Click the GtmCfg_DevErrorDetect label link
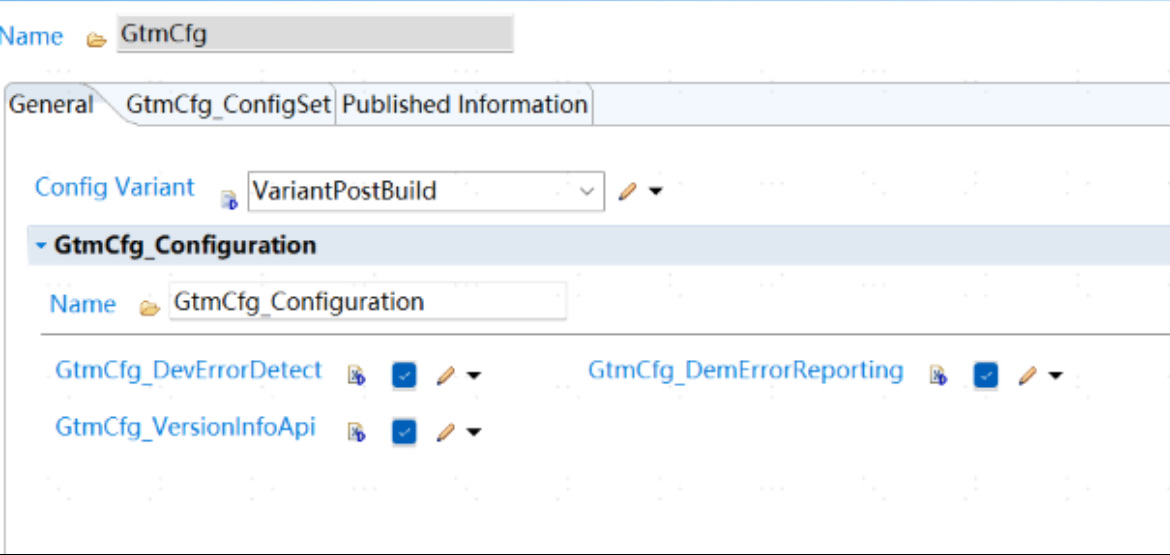 (189, 370)
